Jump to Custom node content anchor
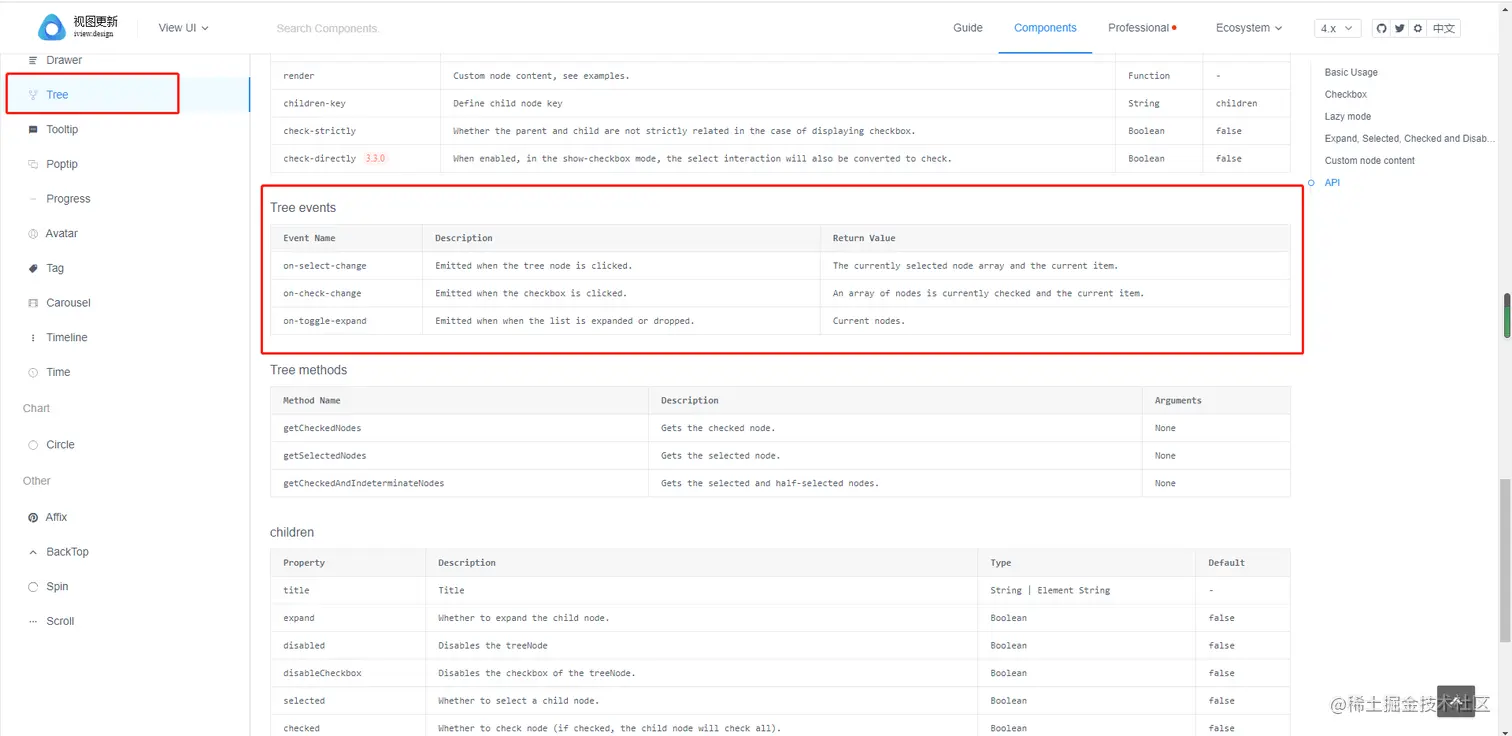 1369,160
